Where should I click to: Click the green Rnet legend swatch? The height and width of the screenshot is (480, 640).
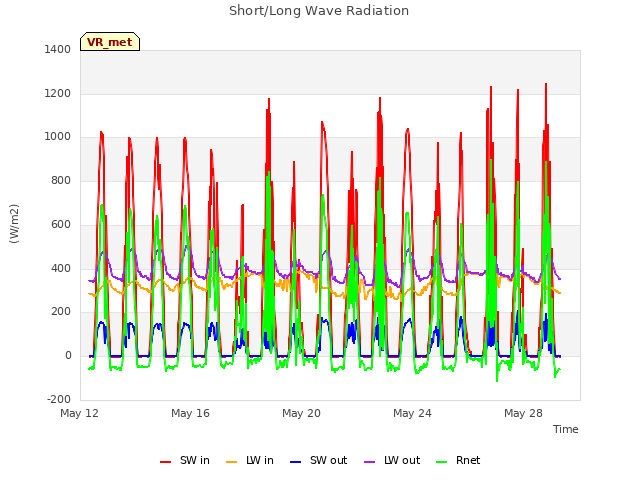[x=441, y=462]
